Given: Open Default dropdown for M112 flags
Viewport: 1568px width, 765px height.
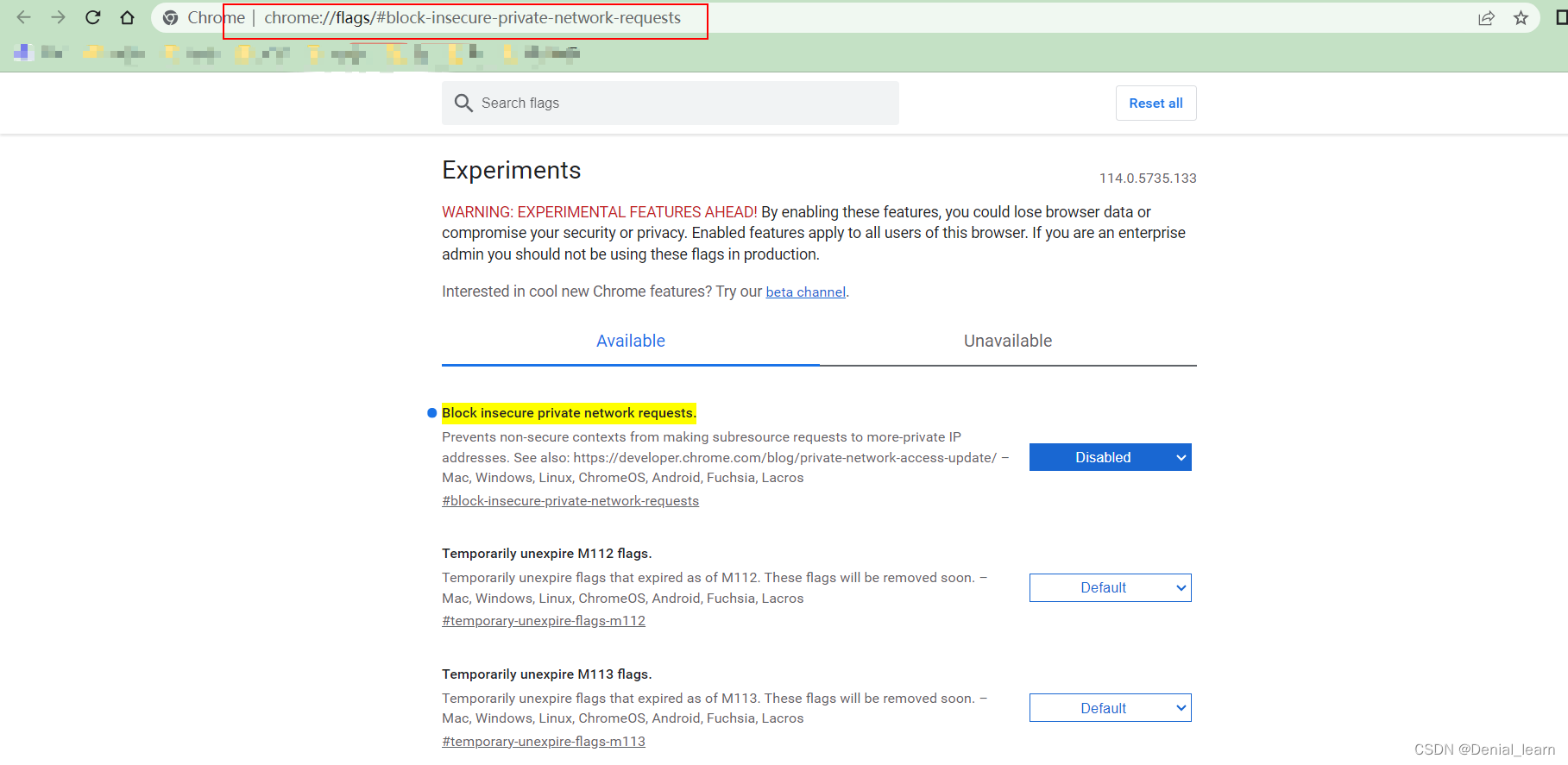Looking at the screenshot, I should point(1111,587).
